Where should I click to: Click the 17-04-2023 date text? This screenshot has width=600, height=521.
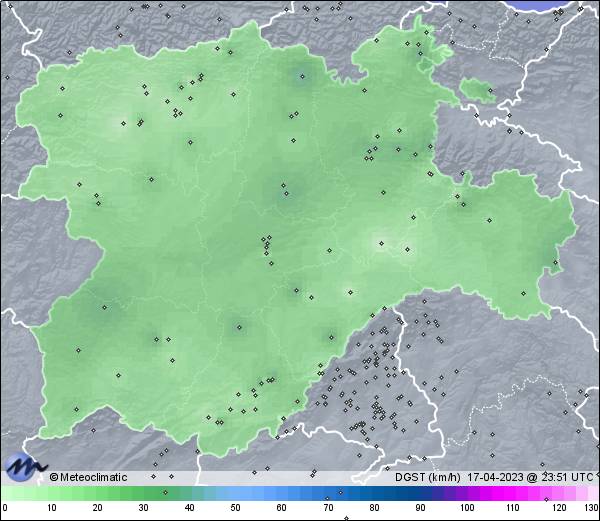[x=495, y=477]
